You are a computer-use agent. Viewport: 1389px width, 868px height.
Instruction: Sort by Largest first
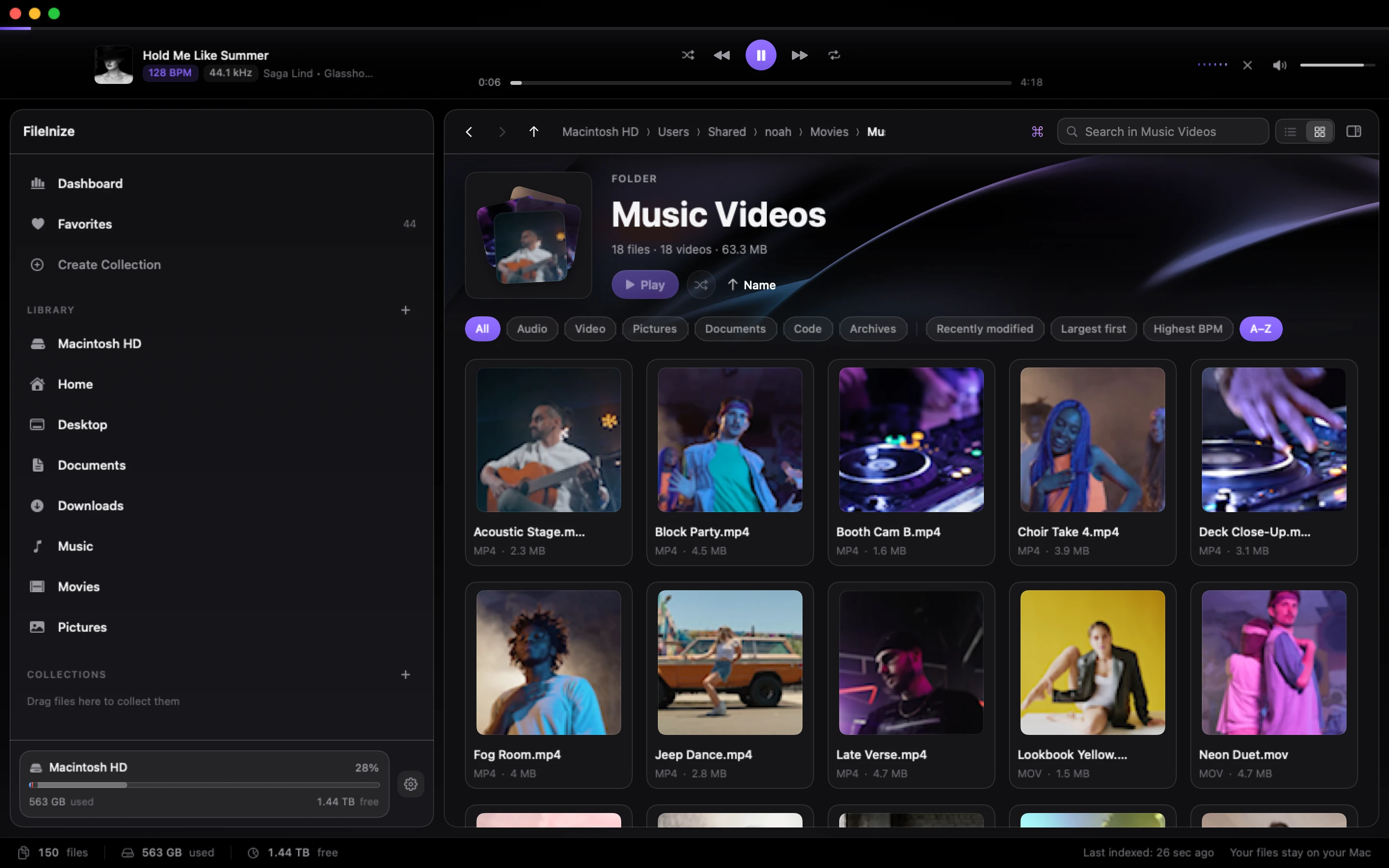1093,329
